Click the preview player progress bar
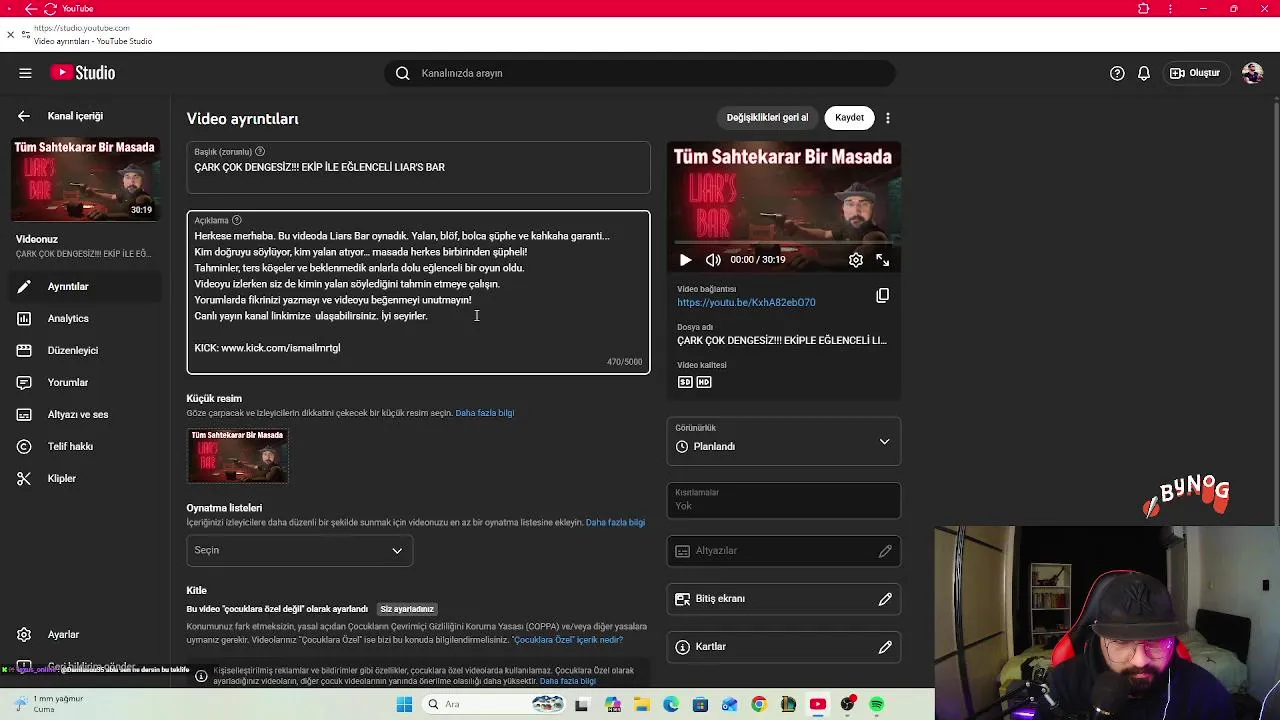The image size is (1280, 720). tap(784, 242)
